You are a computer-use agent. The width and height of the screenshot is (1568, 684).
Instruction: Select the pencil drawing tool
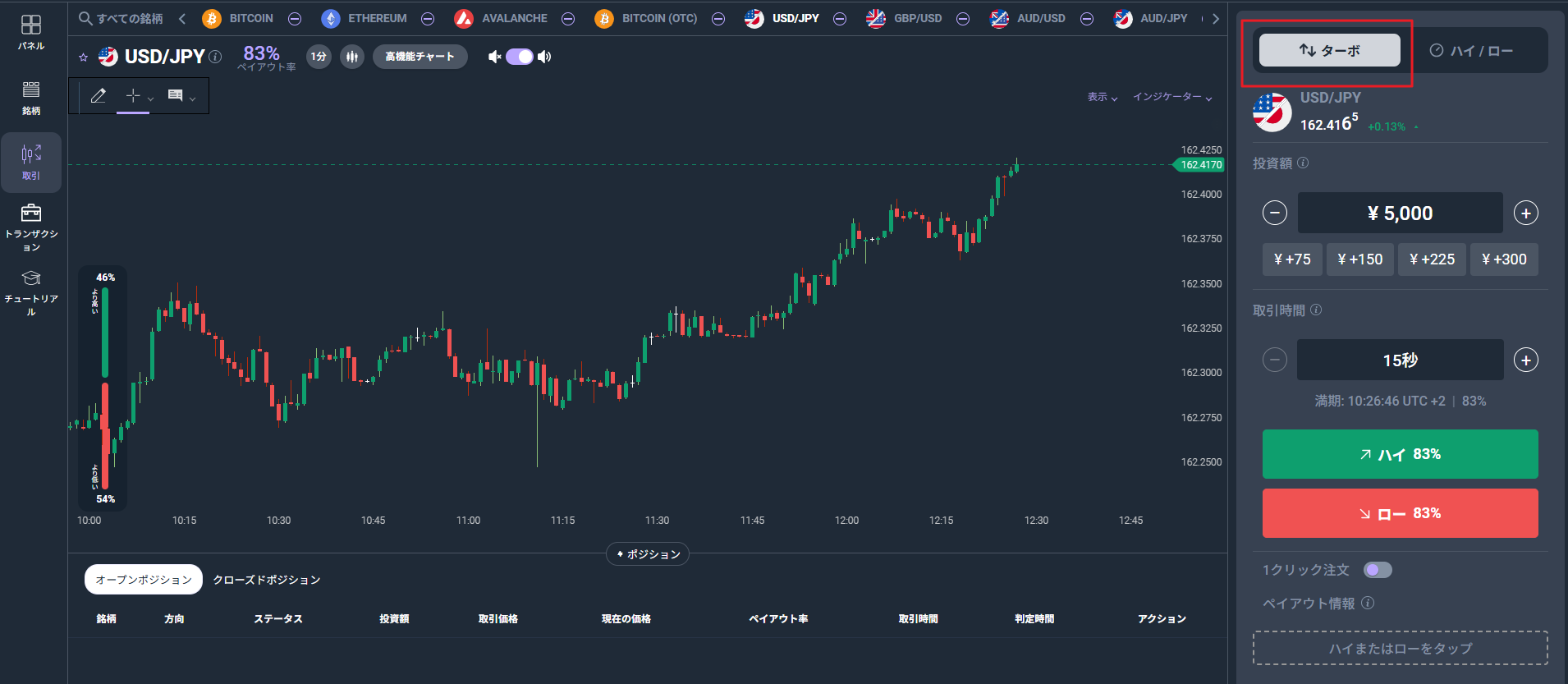coord(99,96)
